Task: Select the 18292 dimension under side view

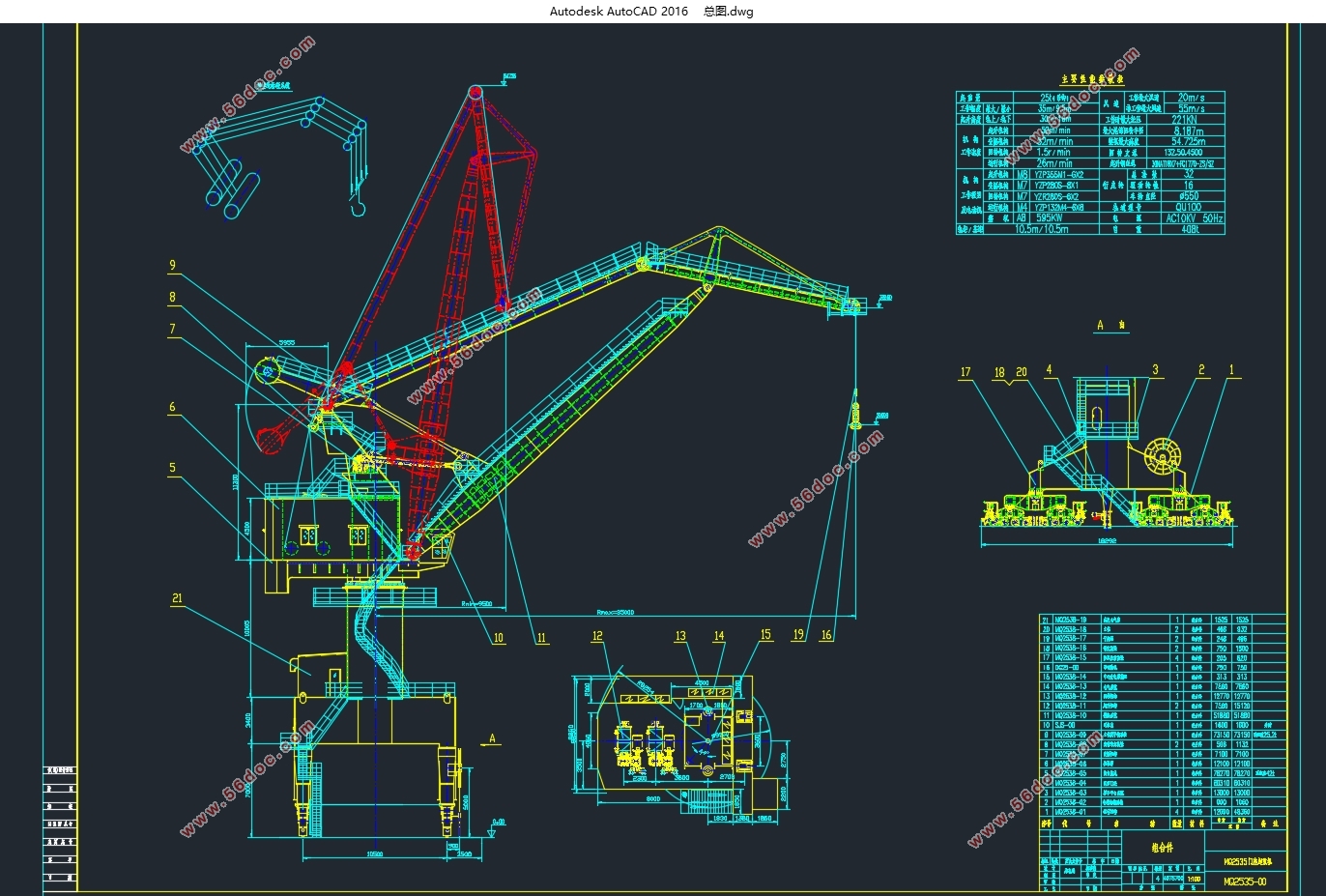Action: click(x=1108, y=541)
